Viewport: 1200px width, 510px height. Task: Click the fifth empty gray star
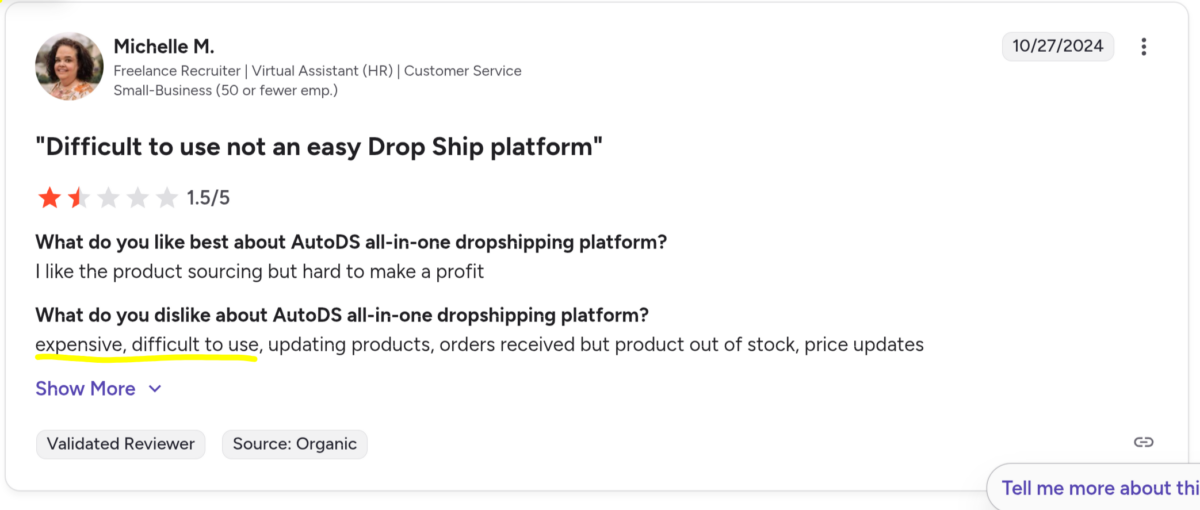tap(167, 198)
